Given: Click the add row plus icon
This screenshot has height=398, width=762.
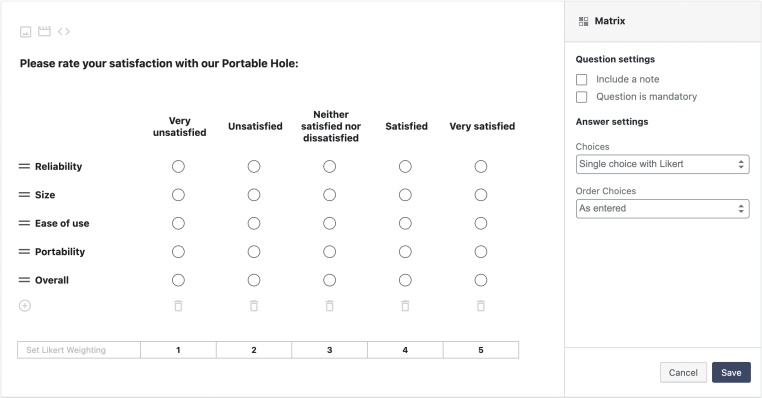Looking at the screenshot, I should (x=25, y=306).
